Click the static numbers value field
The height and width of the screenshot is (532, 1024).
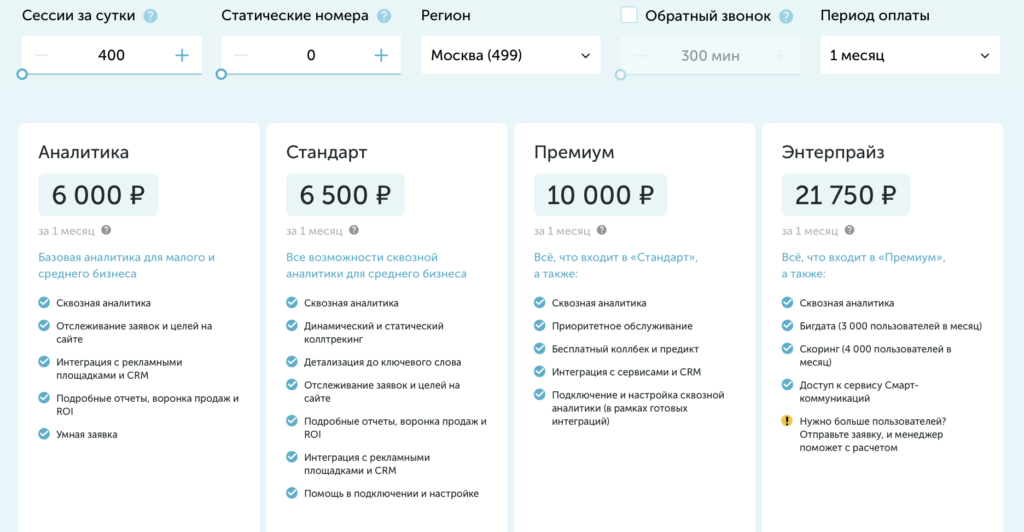click(x=310, y=55)
